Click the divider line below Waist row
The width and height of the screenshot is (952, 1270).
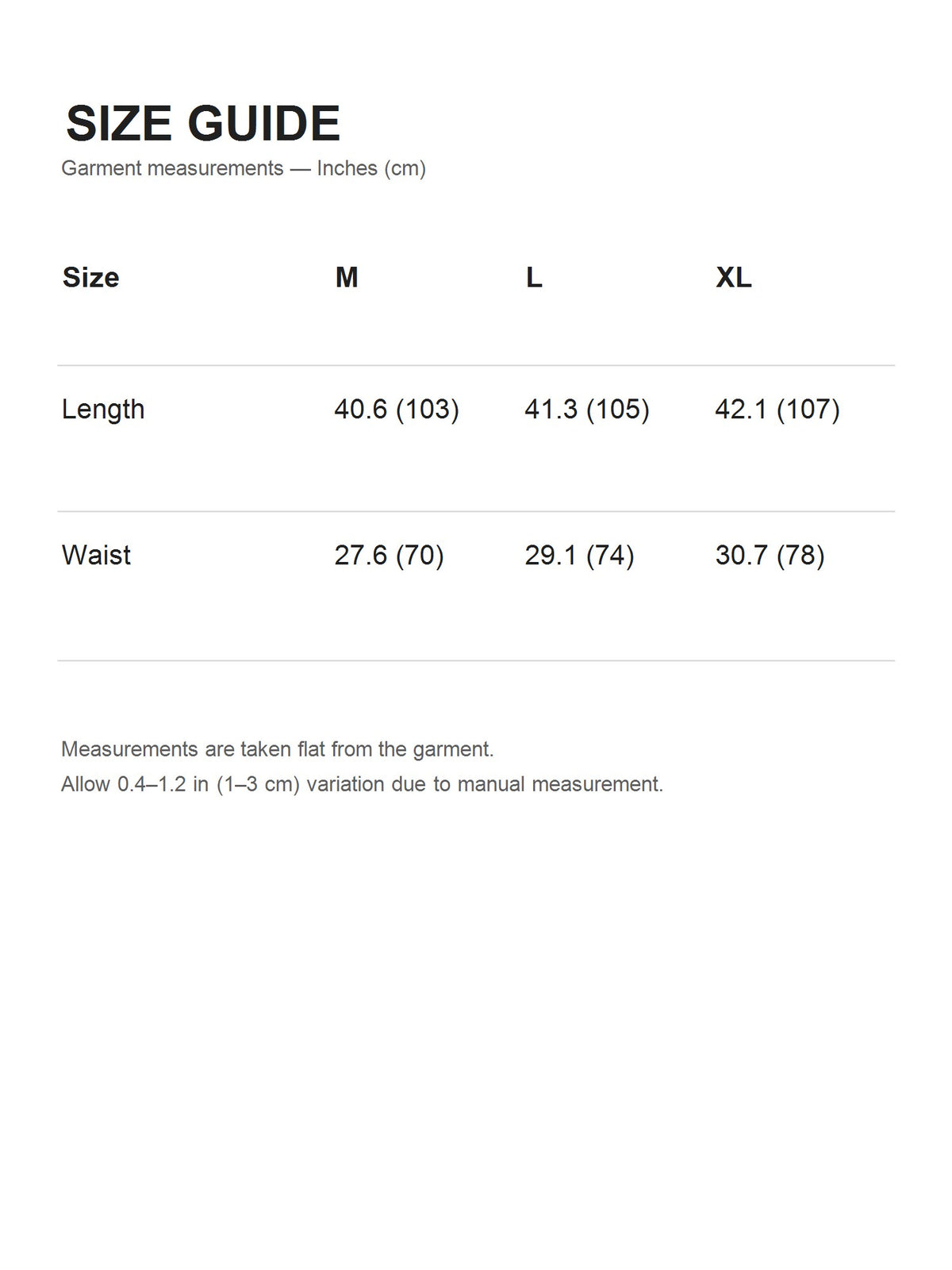[x=476, y=660]
